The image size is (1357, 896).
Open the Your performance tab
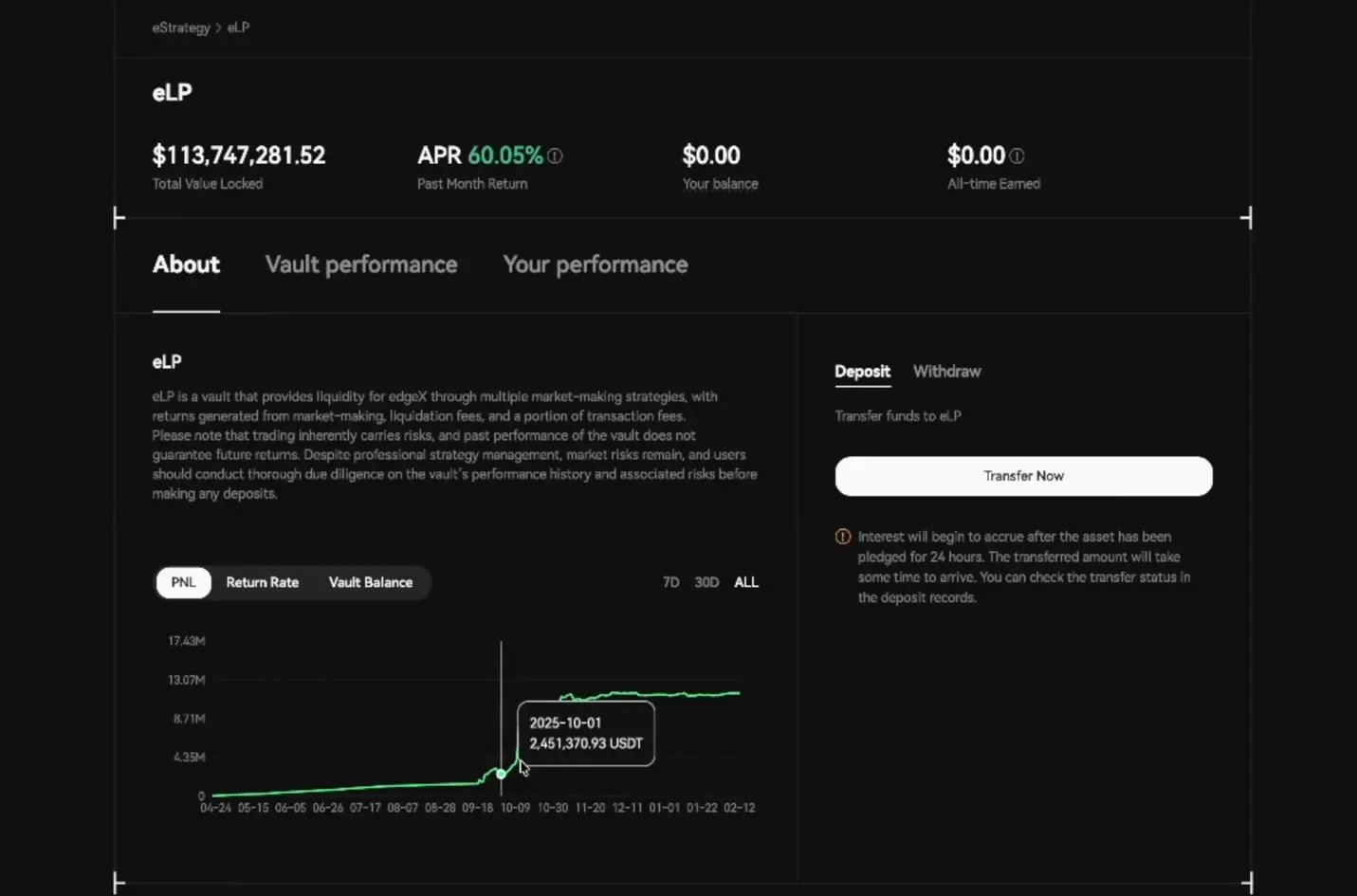click(x=596, y=265)
